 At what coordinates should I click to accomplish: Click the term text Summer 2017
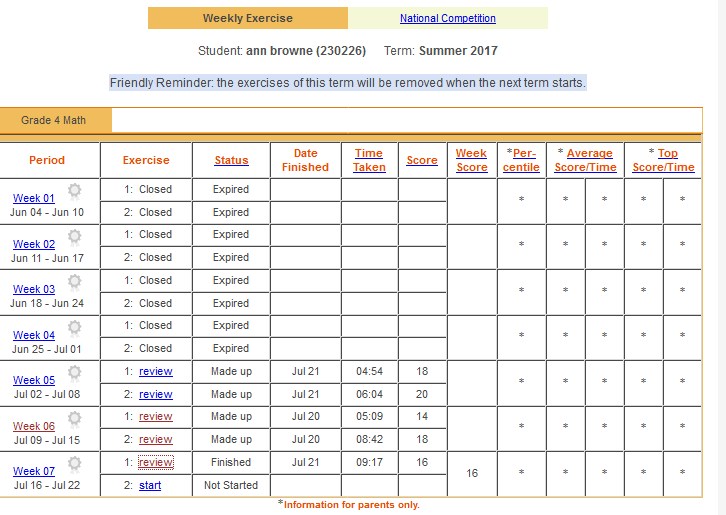[x=458, y=50]
